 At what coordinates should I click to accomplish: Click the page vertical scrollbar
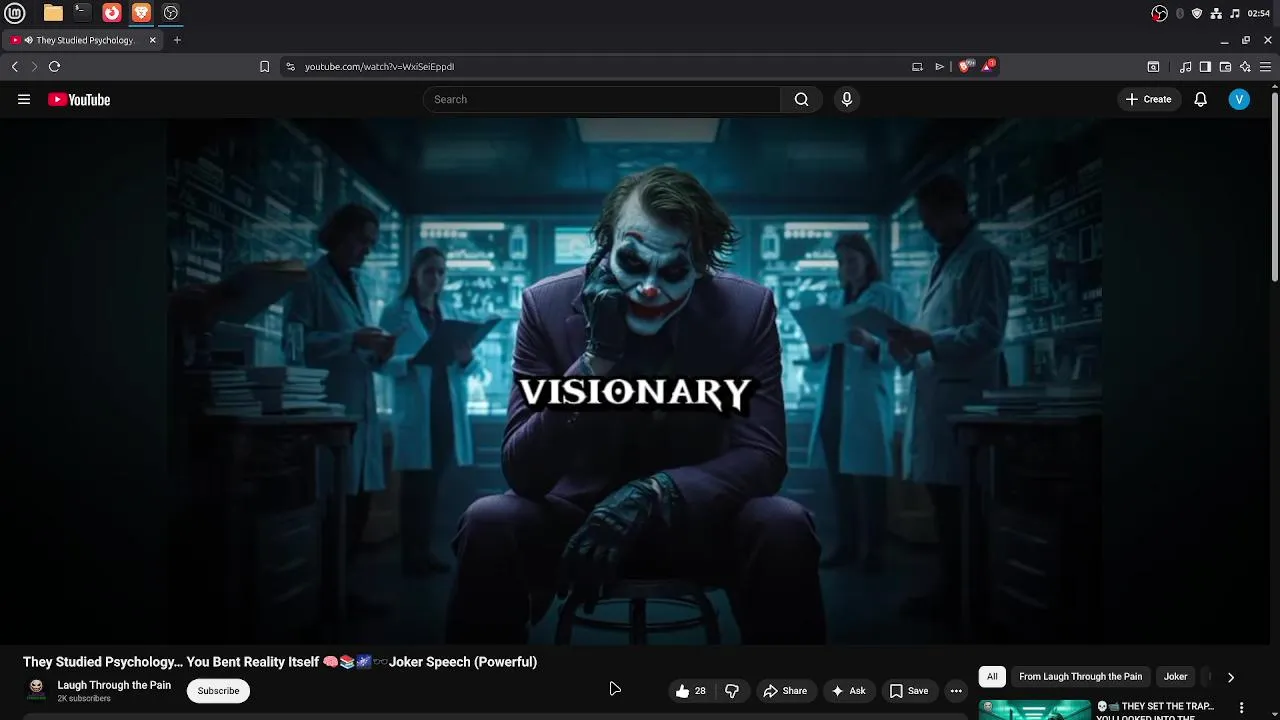[1274, 185]
